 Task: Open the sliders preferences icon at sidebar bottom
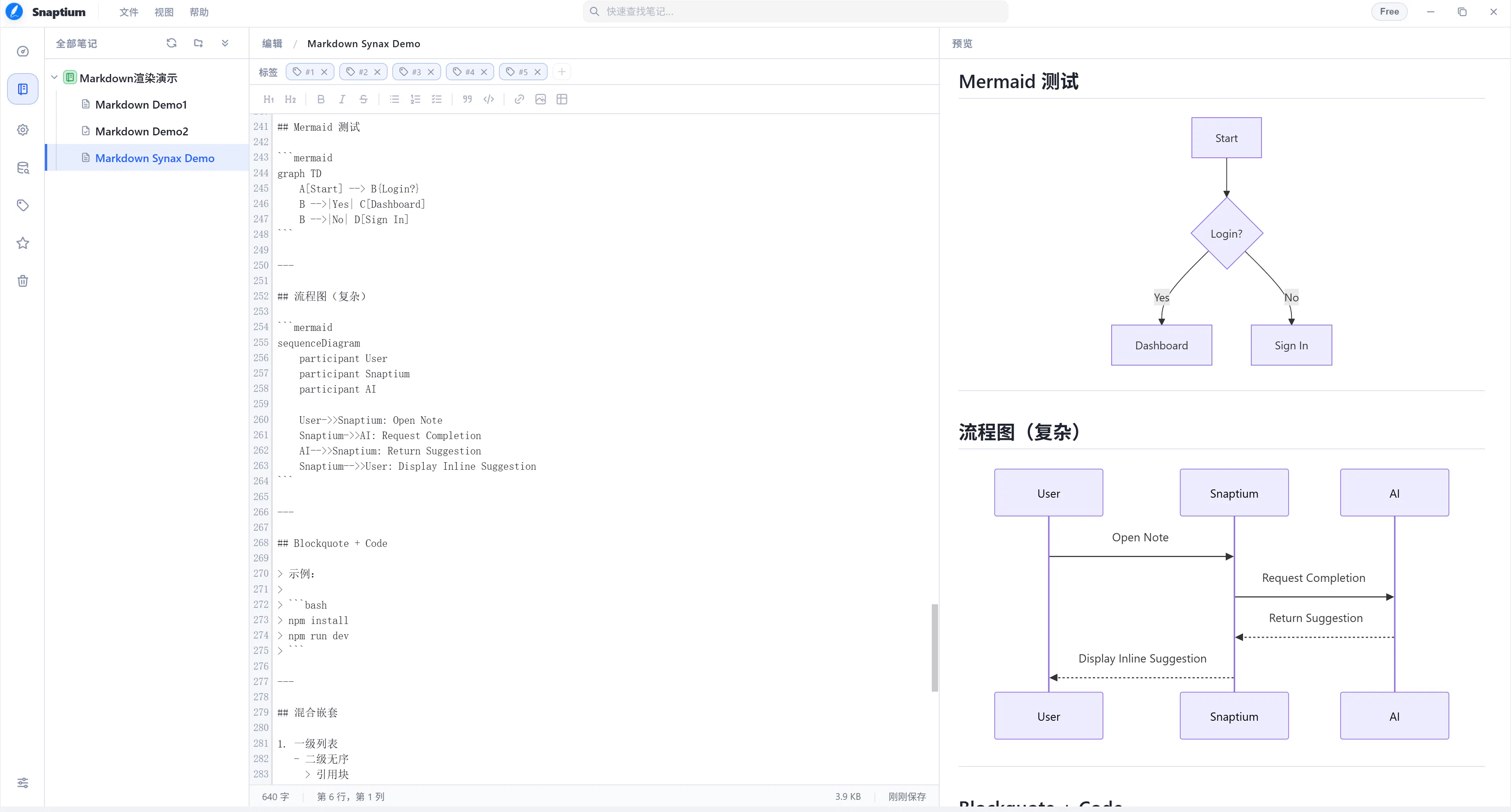tap(23, 782)
